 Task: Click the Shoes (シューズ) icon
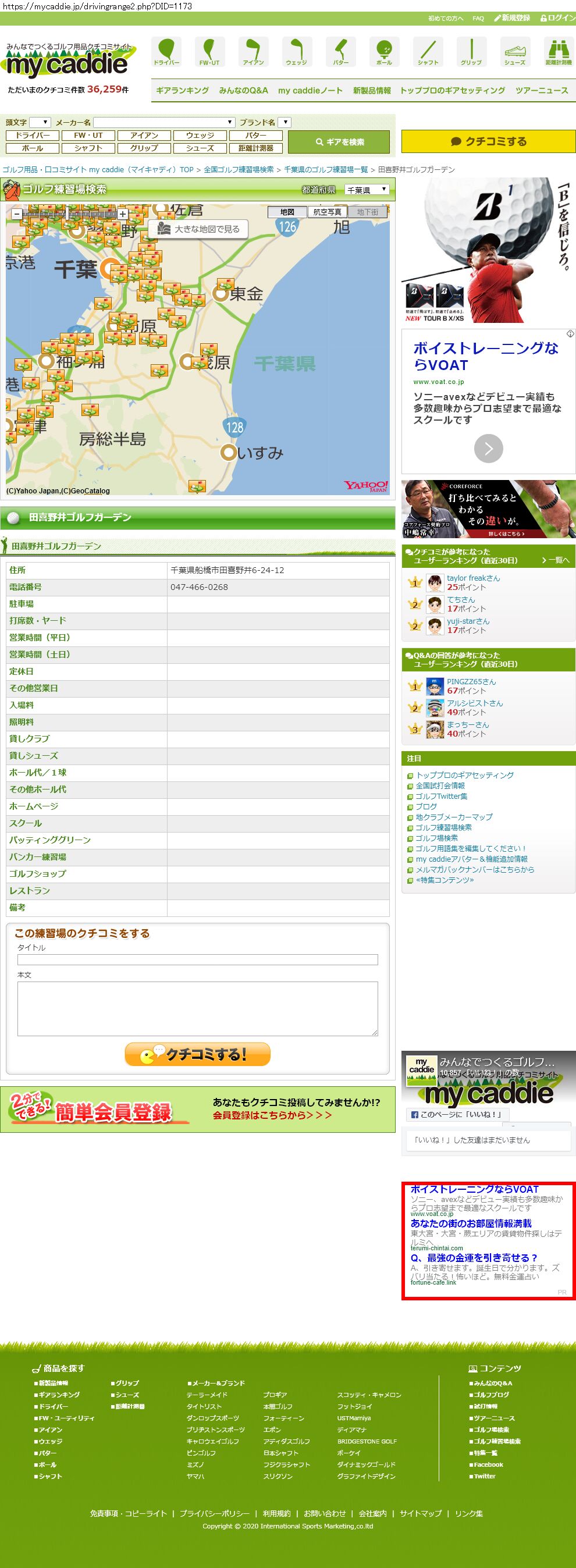tap(514, 51)
